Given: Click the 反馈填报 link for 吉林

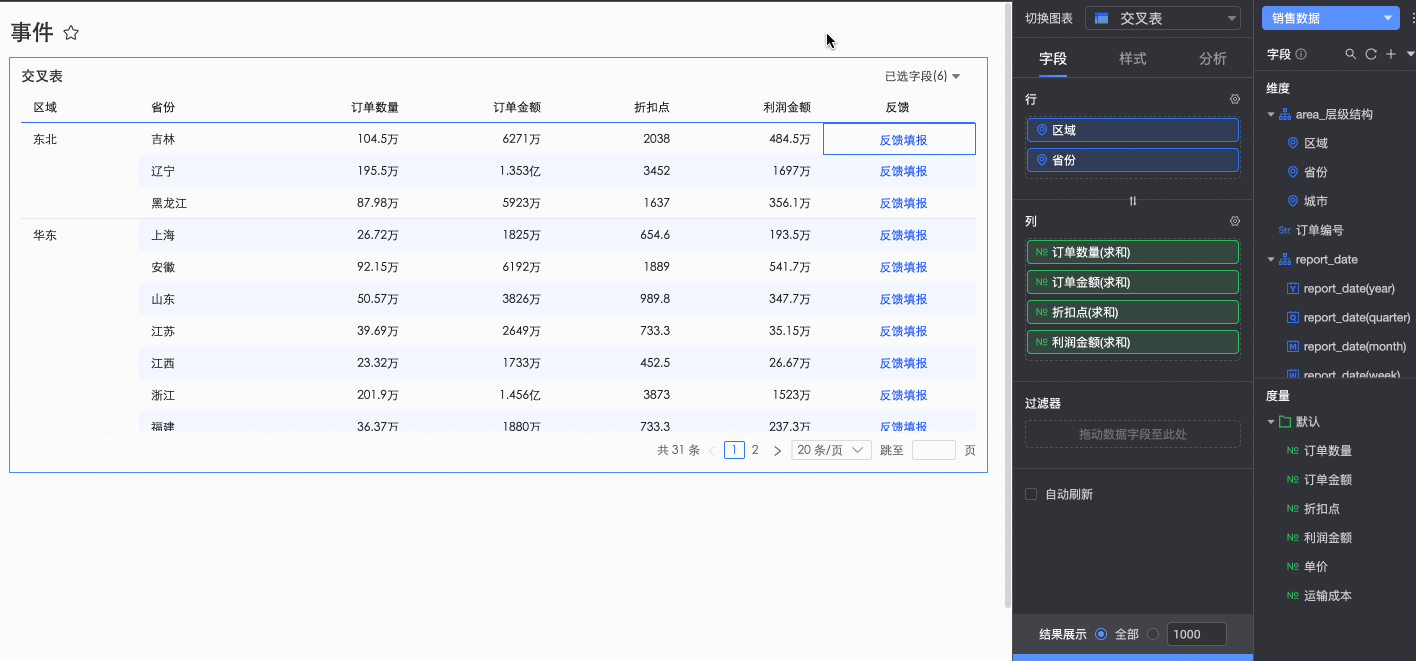Looking at the screenshot, I should [x=902, y=140].
